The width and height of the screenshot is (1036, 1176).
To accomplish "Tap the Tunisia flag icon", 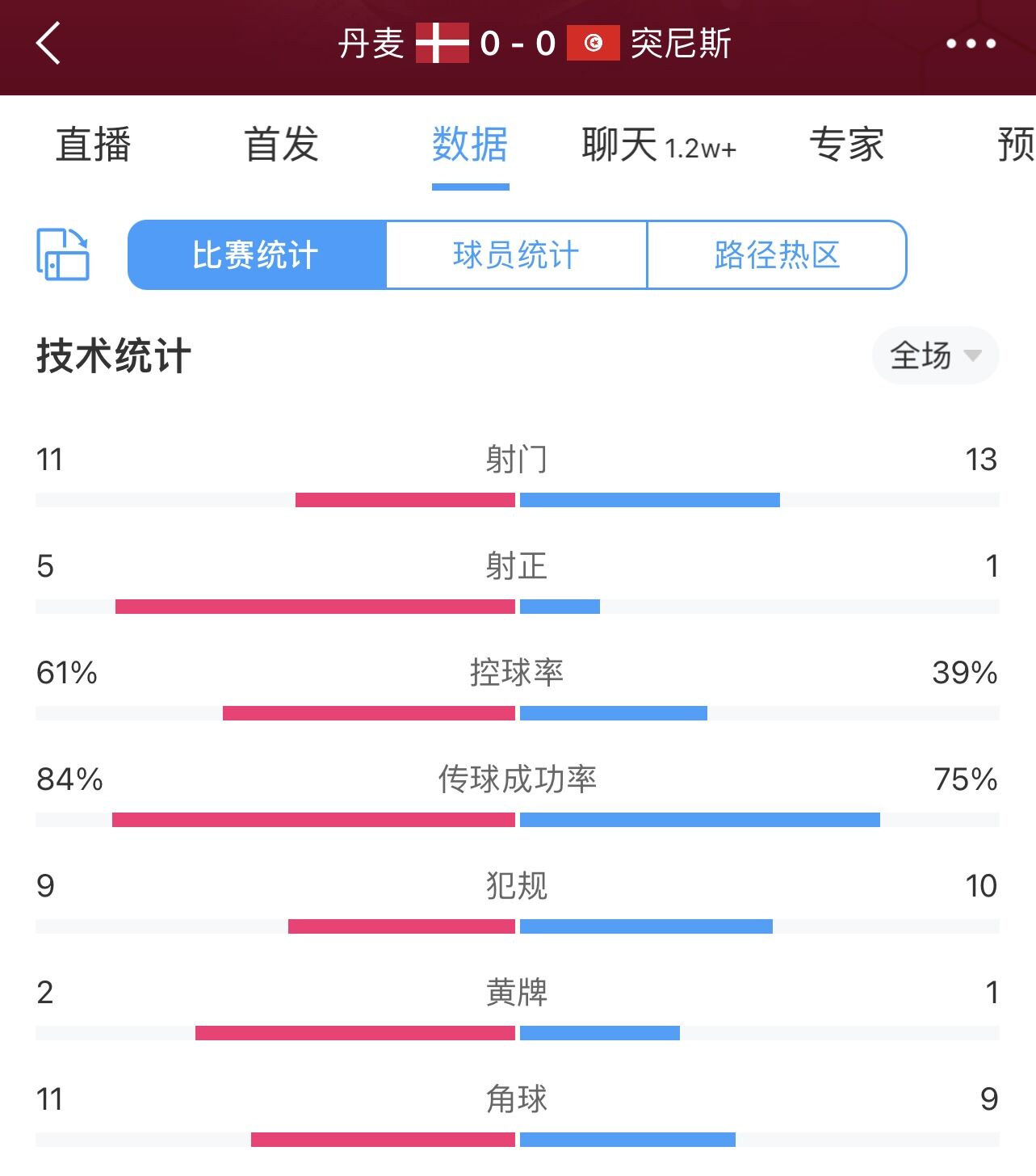I will tap(593, 44).
